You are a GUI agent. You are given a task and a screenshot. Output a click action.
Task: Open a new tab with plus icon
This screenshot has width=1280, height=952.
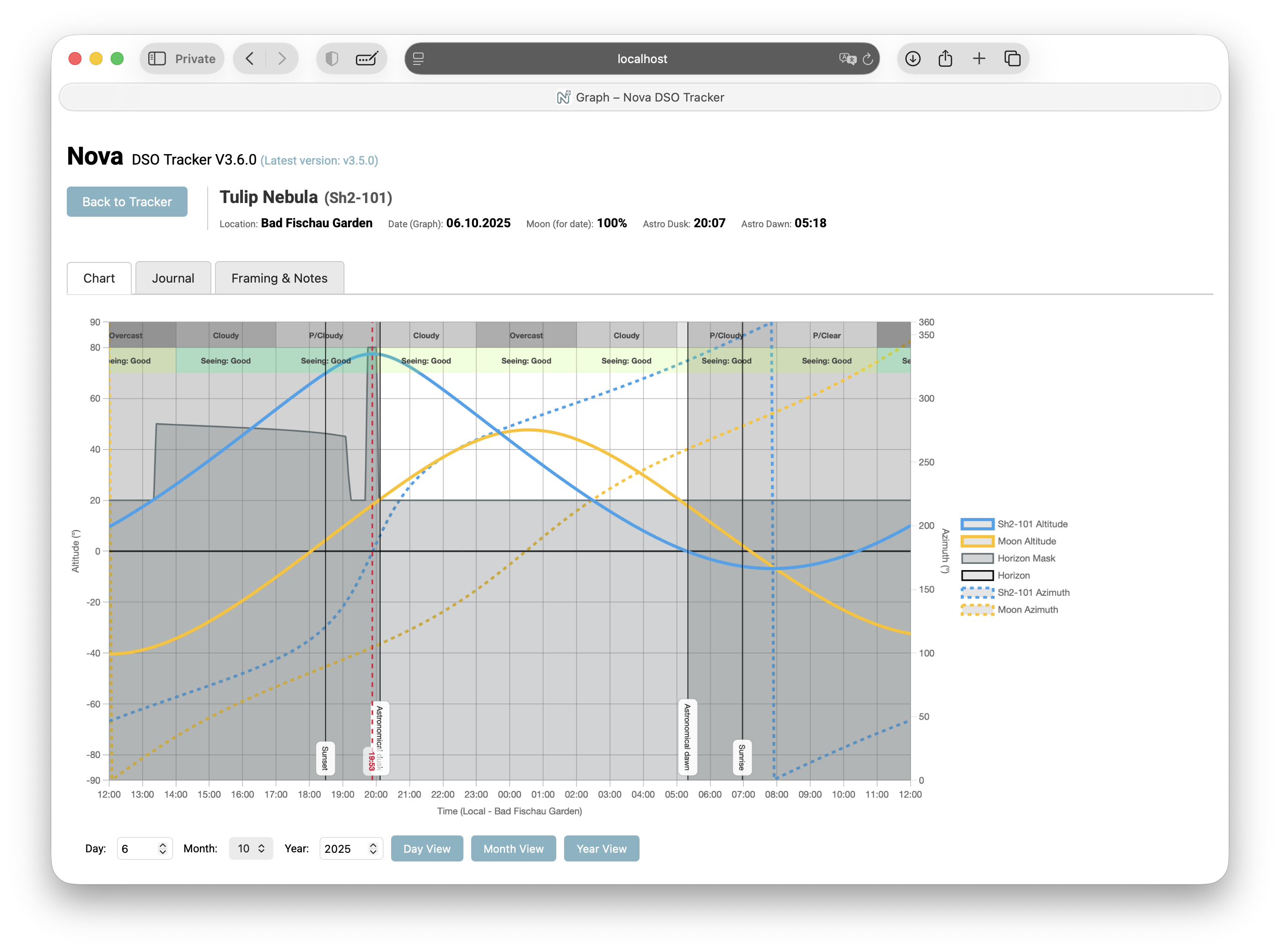coord(979,59)
